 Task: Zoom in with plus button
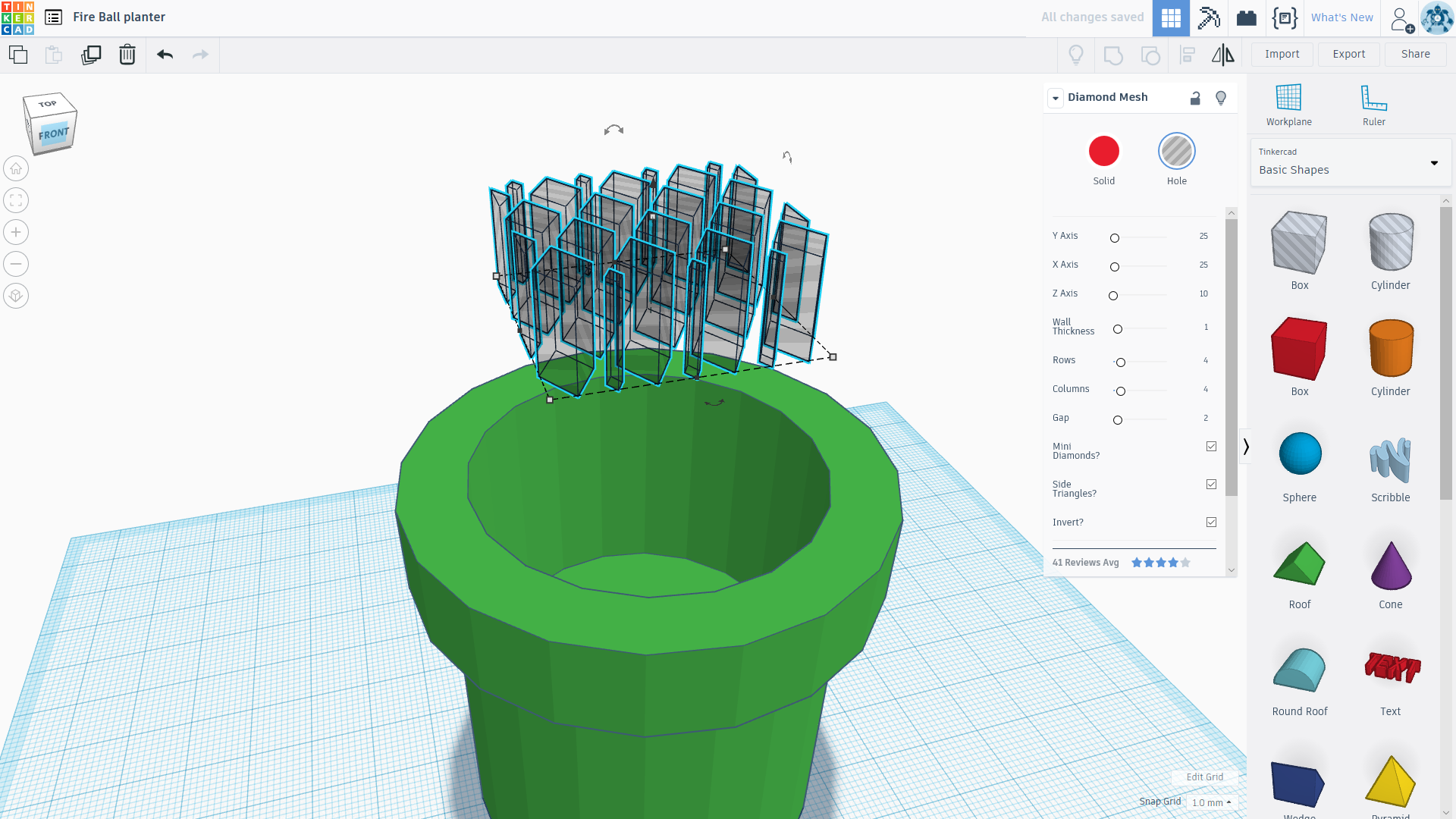point(16,232)
